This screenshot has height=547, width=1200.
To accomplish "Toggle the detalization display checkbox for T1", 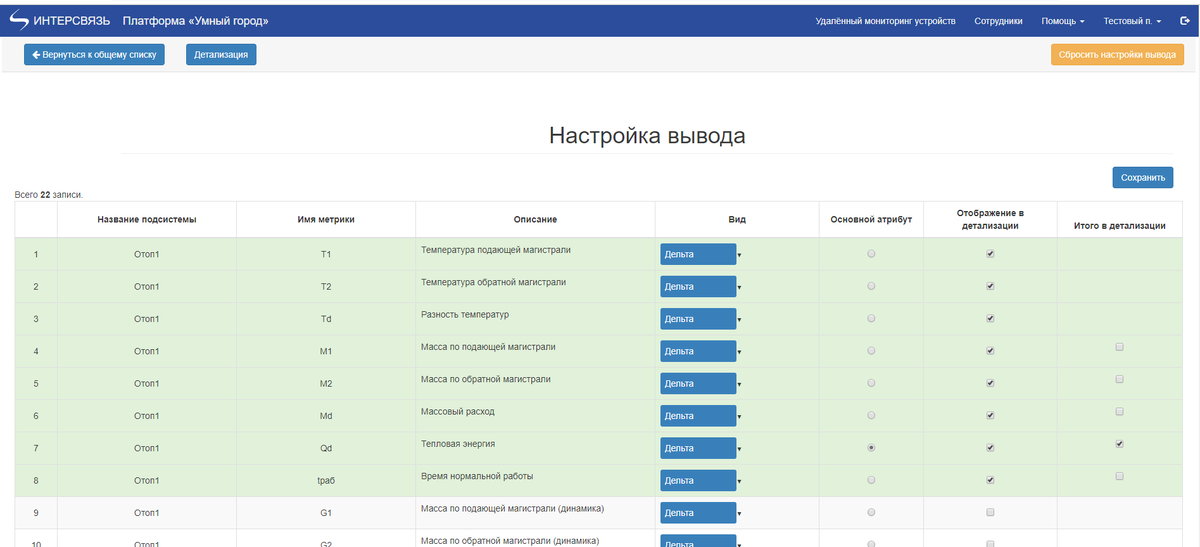I will (990, 254).
